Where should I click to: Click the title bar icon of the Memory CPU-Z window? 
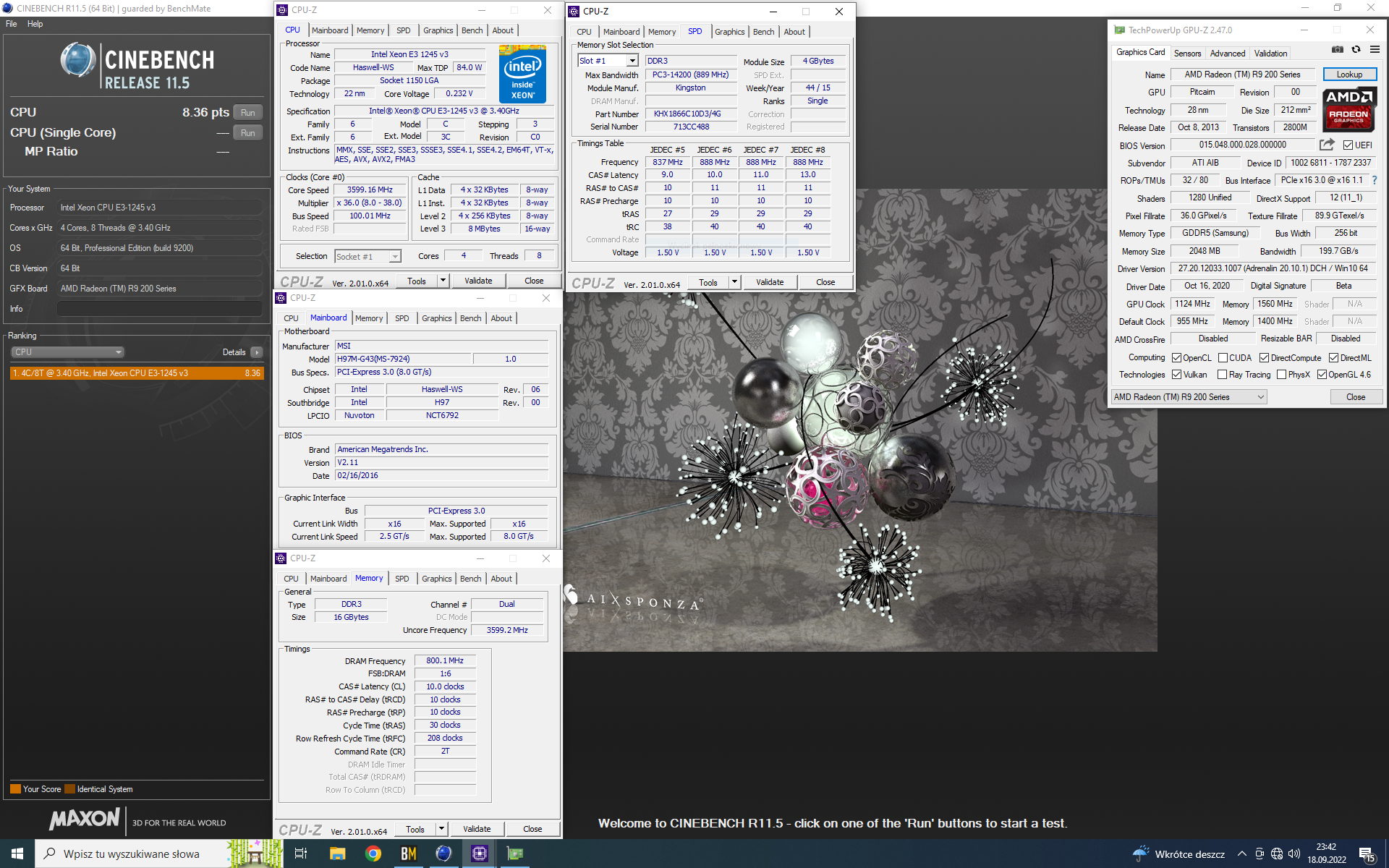pos(281,558)
